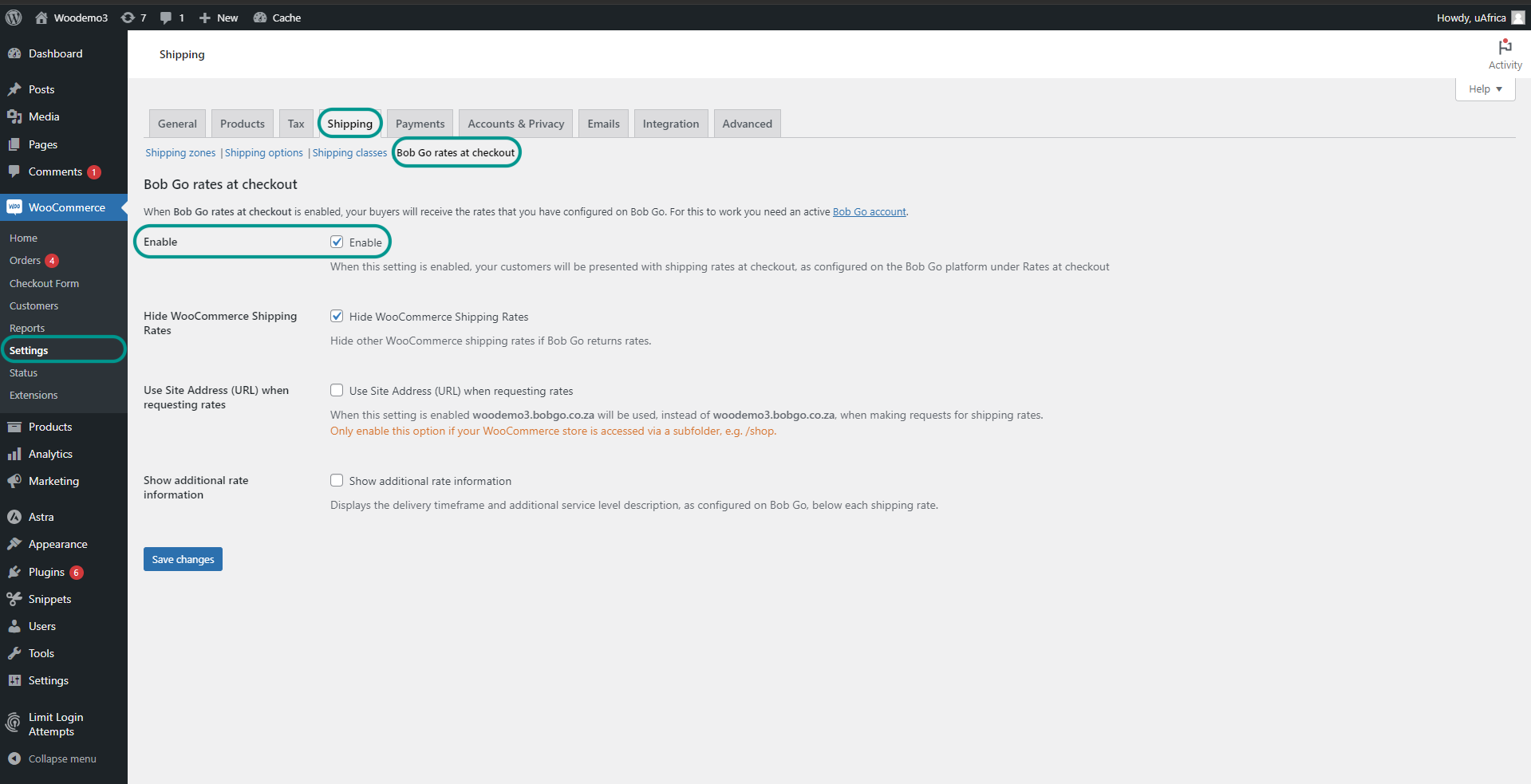Open WooCommerce Settings submenu item

click(x=29, y=350)
